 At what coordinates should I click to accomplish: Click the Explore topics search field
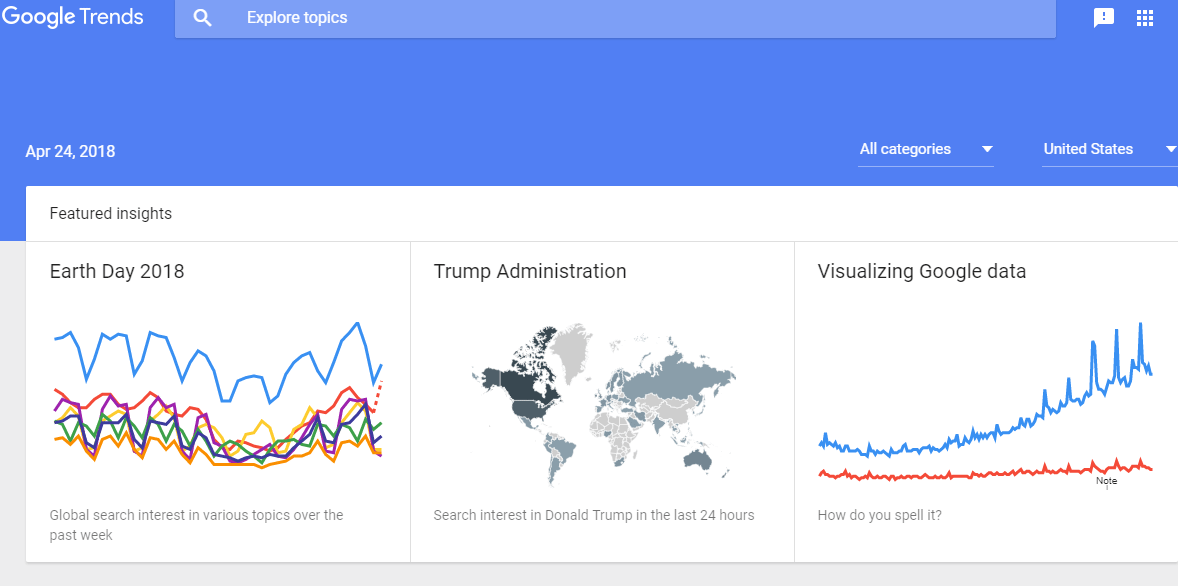pyautogui.click(x=615, y=18)
